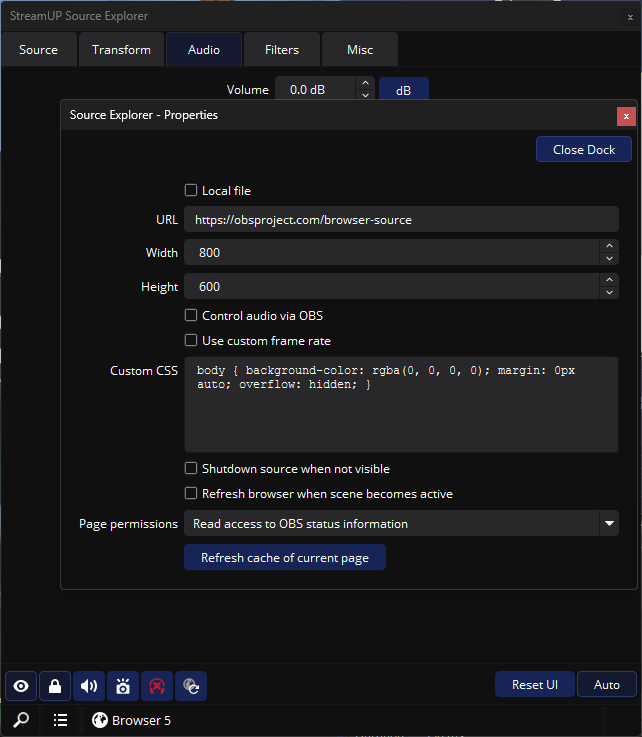
Task: Mute source using the speaker icon
Action: click(89, 686)
